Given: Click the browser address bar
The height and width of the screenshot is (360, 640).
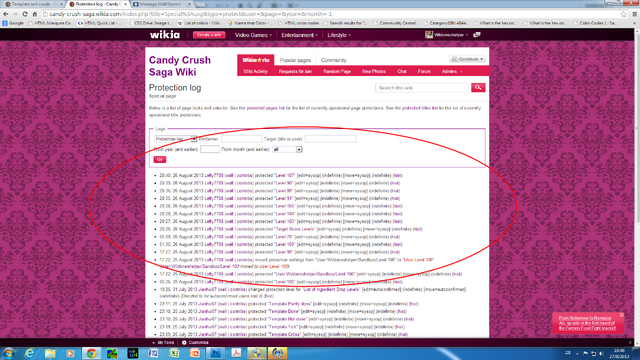Looking at the screenshot, I should [331, 14].
